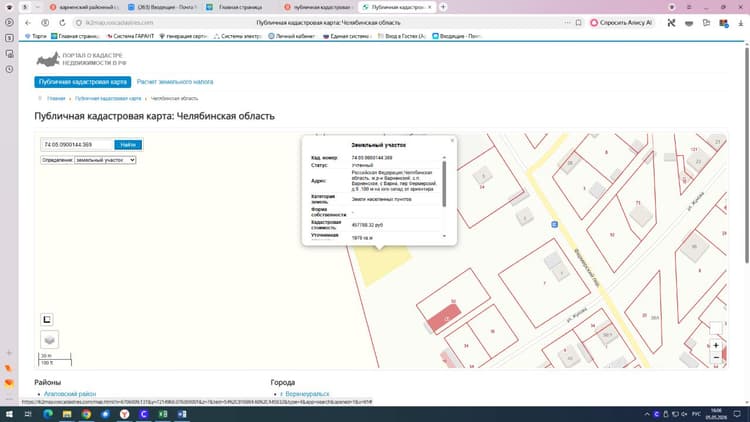Viewport: 750px width, 422px height.
Task: Go back in the browser
Action: coord(28,22)
